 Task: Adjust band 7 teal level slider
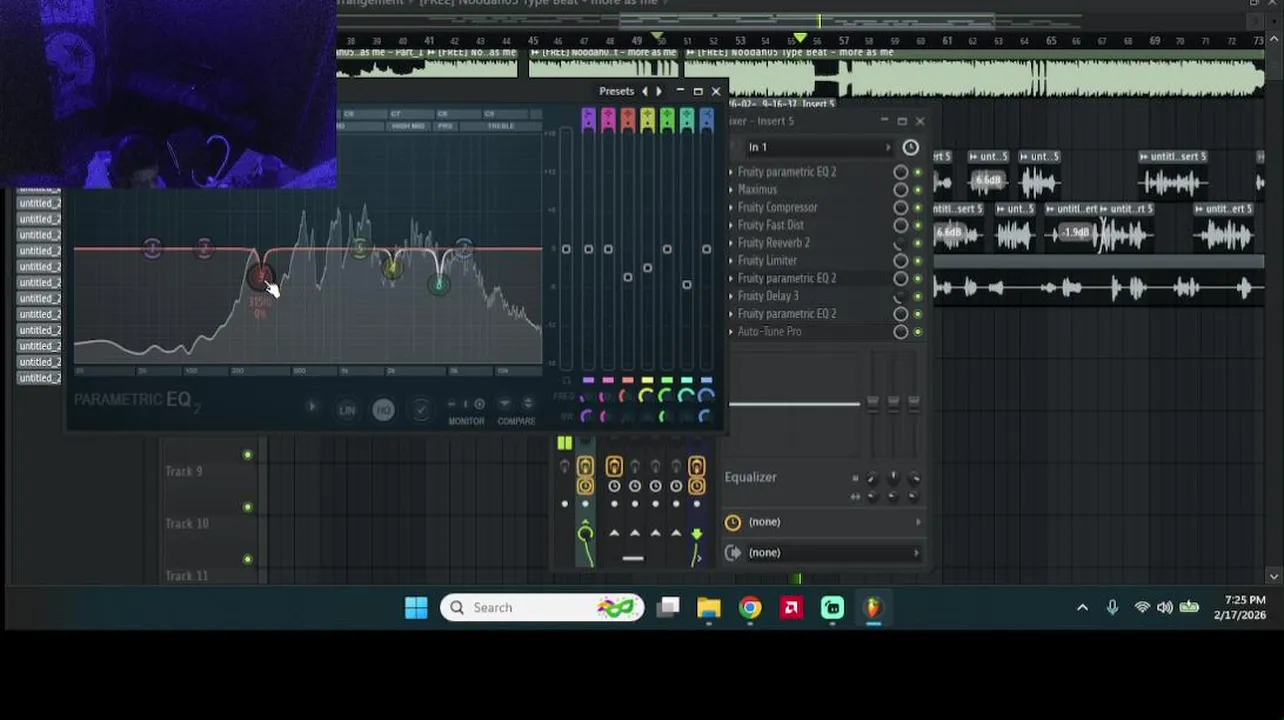[686, 285]
